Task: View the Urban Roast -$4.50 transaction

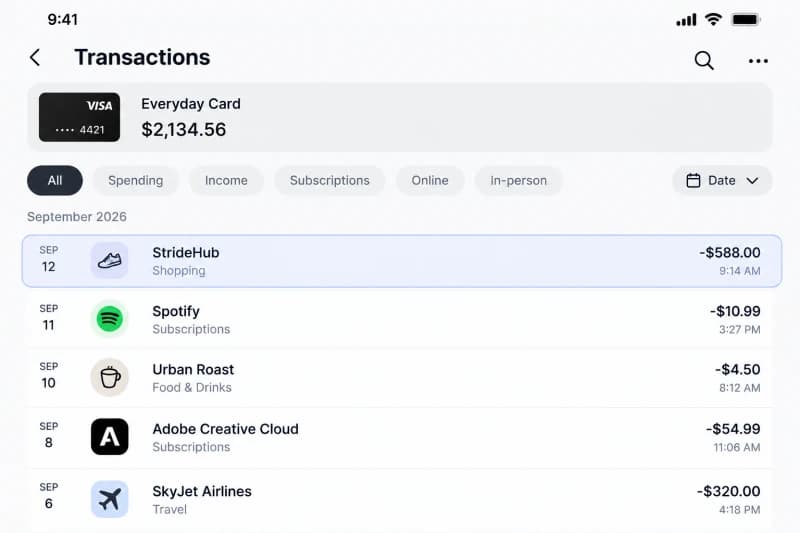Action: click(399, 378)
